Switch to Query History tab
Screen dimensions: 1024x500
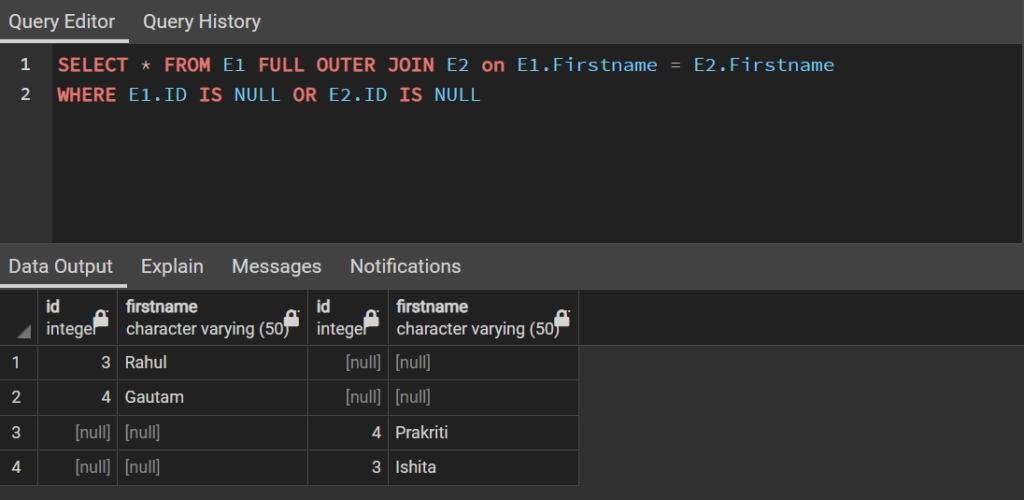click(x=202, y=22)
